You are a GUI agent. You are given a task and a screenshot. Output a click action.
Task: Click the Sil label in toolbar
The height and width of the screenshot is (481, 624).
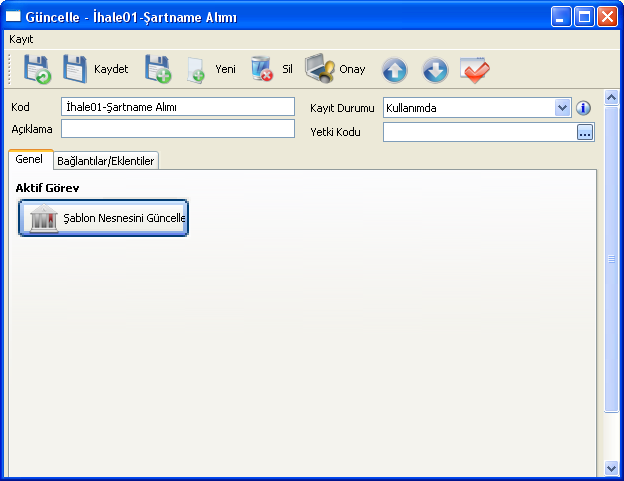pos(287,69)
